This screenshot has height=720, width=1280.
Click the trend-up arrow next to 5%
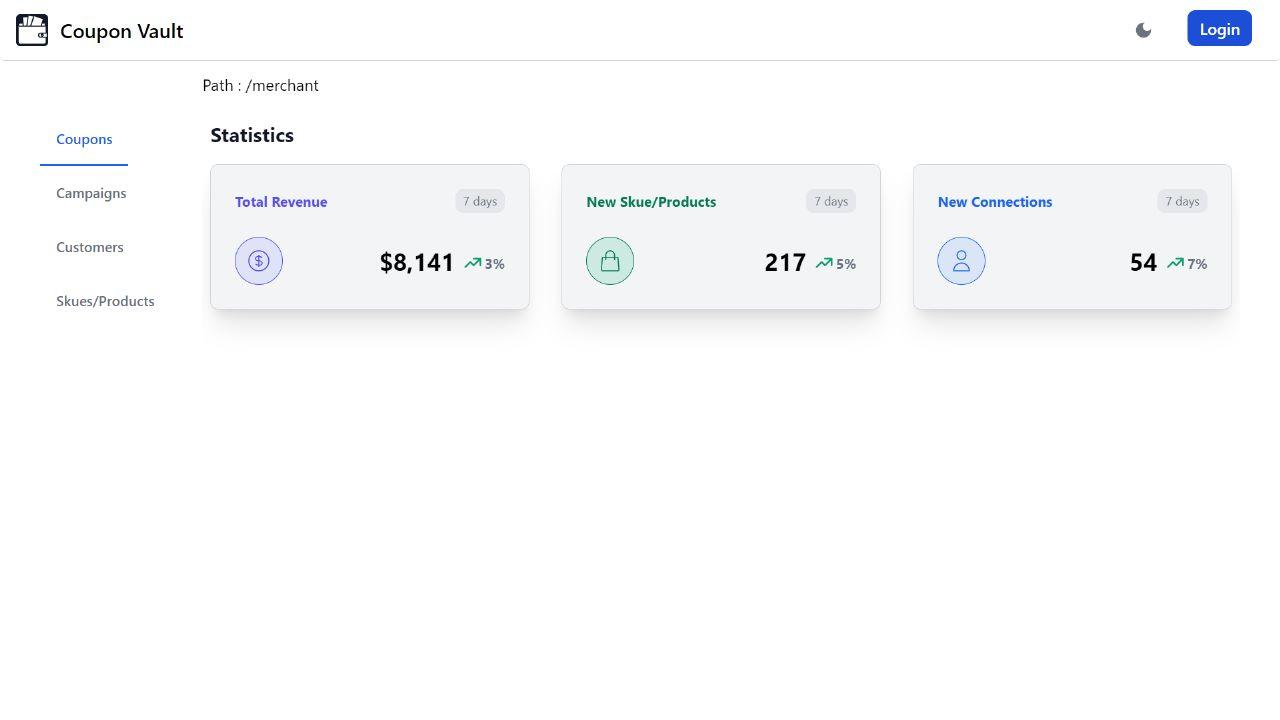click(824, 263)
